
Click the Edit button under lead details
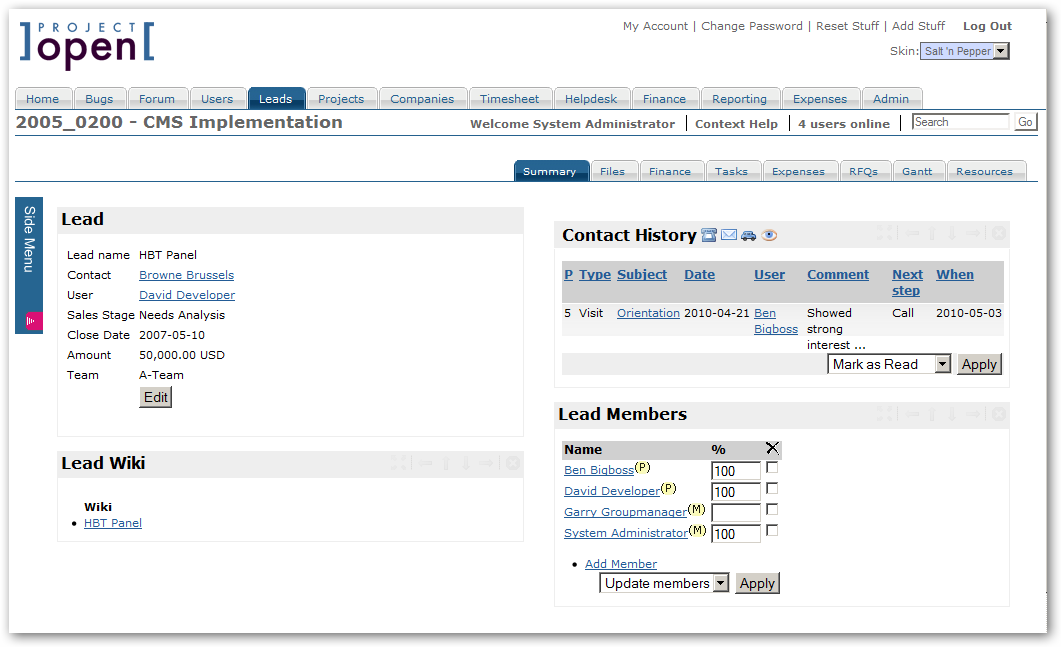[x=155, y=396]
